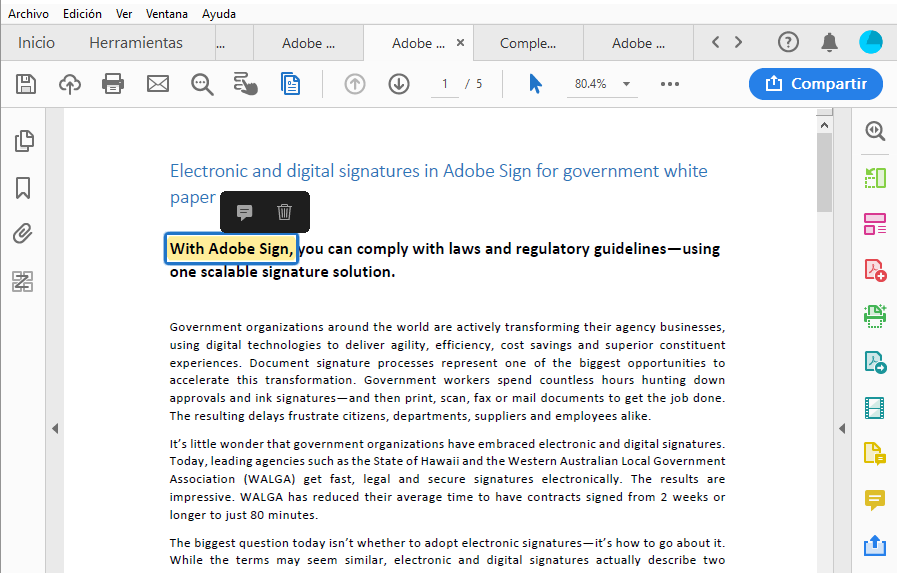Viewport: 897px width, 573px height.
Task: Click the touch reading mode icon
Action: 245,84
